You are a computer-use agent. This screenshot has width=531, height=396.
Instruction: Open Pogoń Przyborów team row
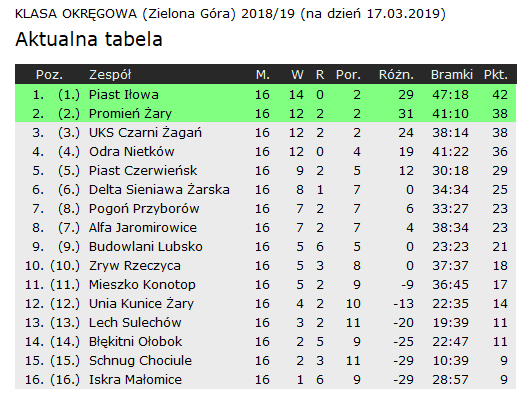pyautogui.click(x=266, y=209)
